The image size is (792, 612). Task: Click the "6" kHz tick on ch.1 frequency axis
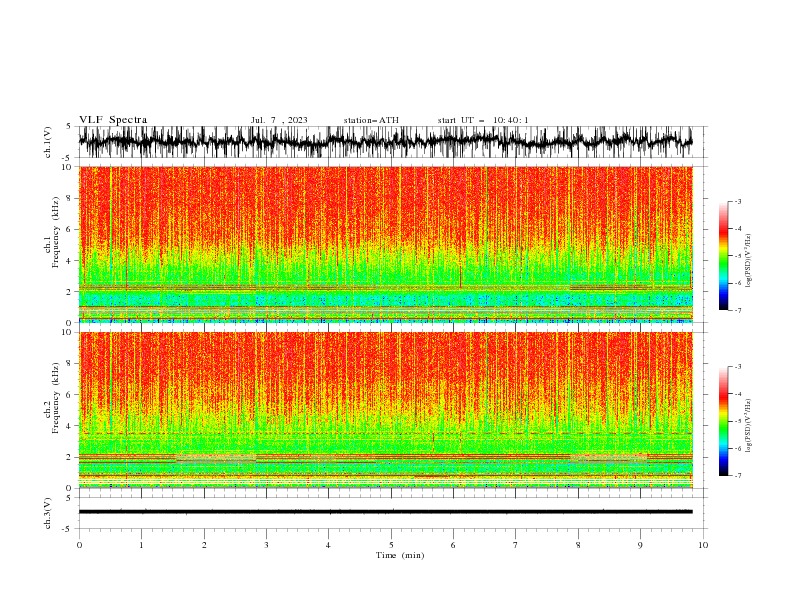click(x=69, y=229)
